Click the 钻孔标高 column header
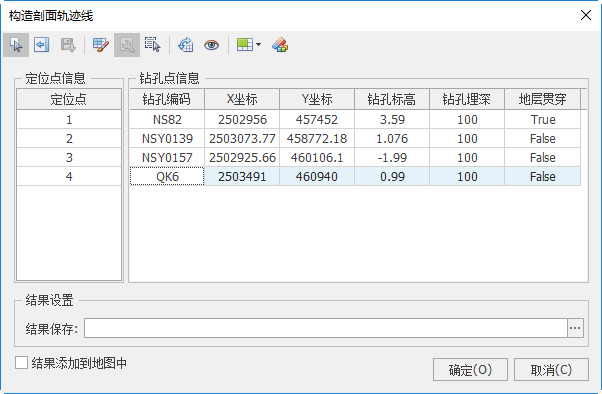 pos(392,99)
